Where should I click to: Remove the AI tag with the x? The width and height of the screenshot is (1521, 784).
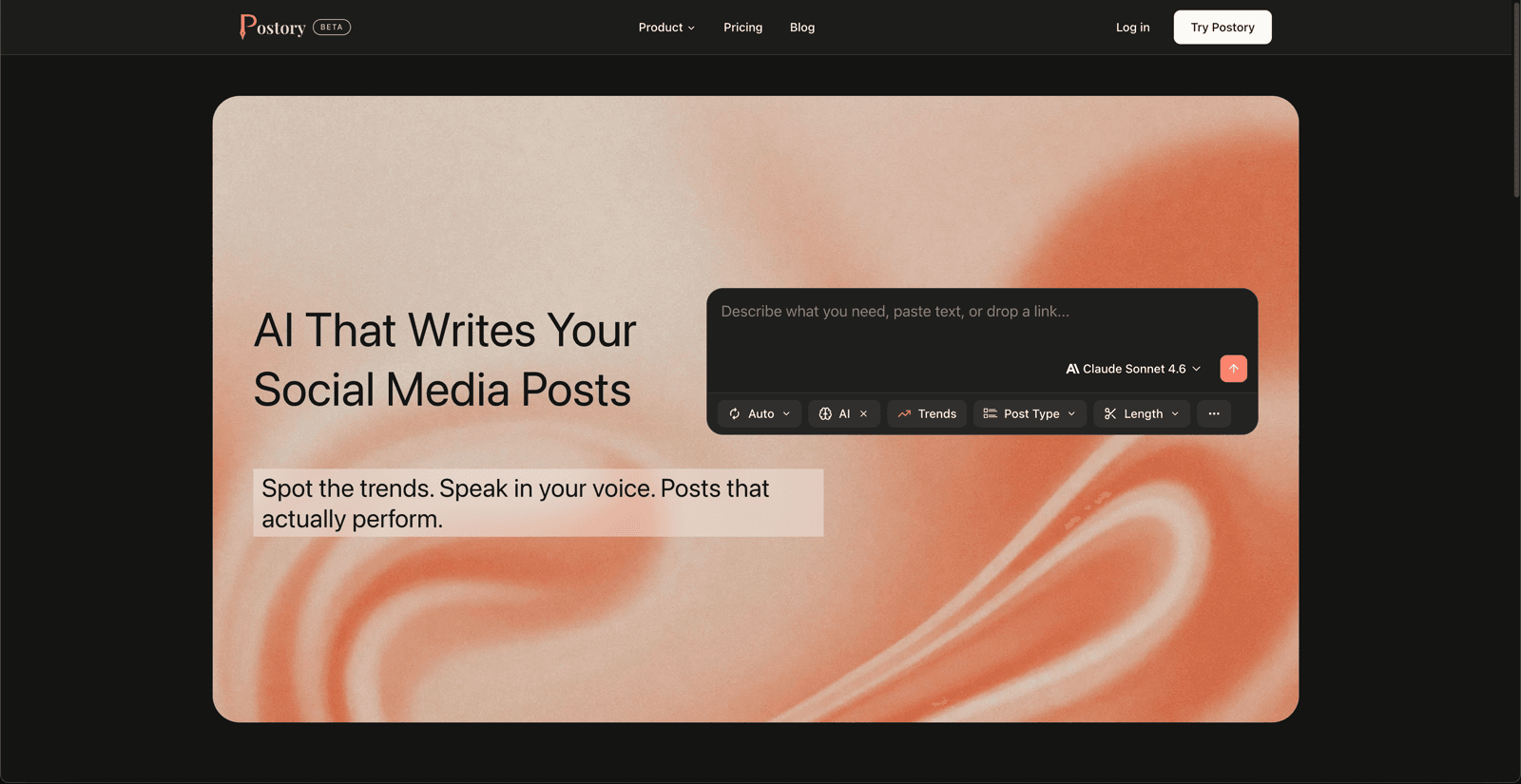tap(863, 413)
